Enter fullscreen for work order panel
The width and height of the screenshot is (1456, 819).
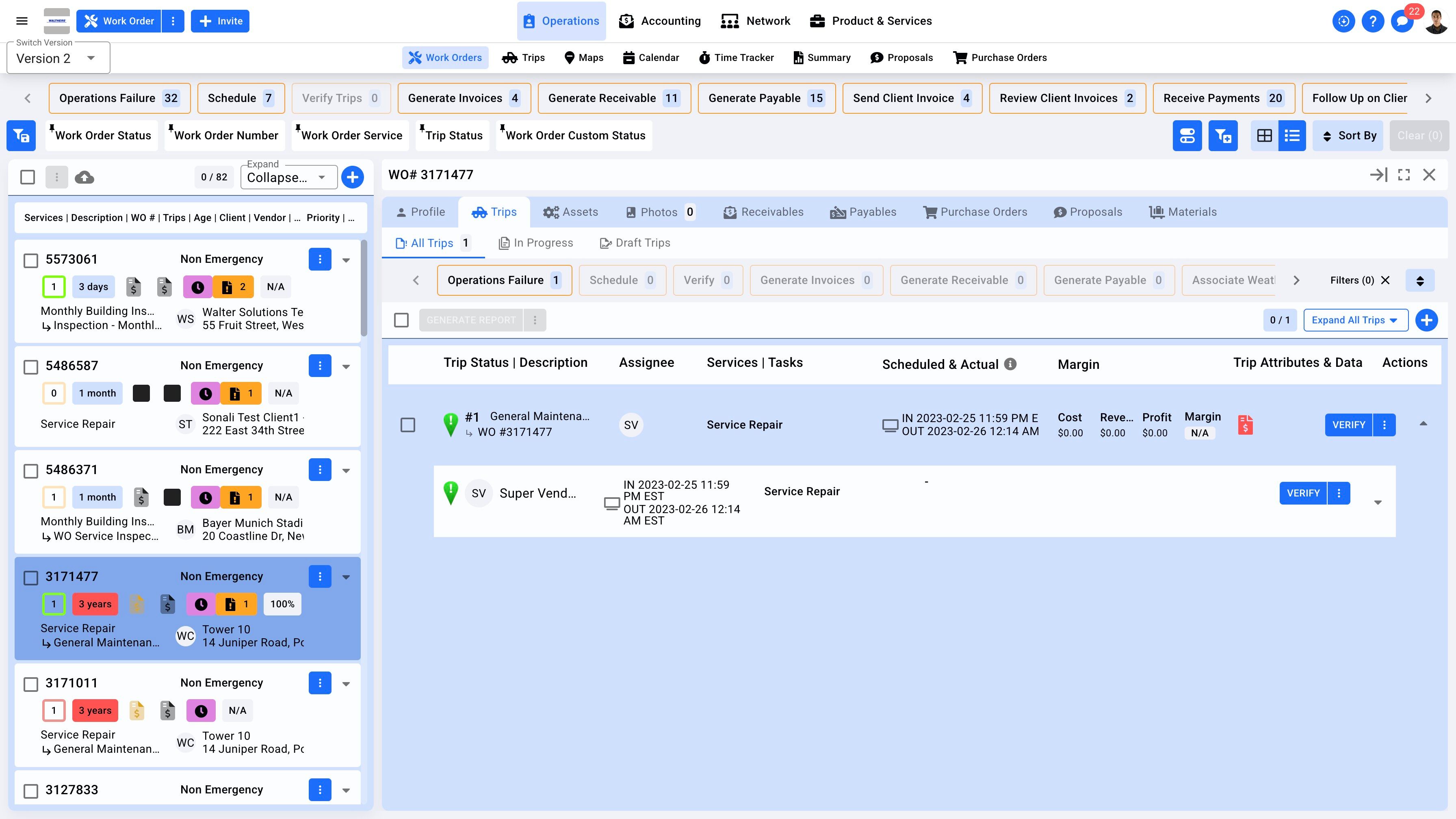click(1404, 175)
